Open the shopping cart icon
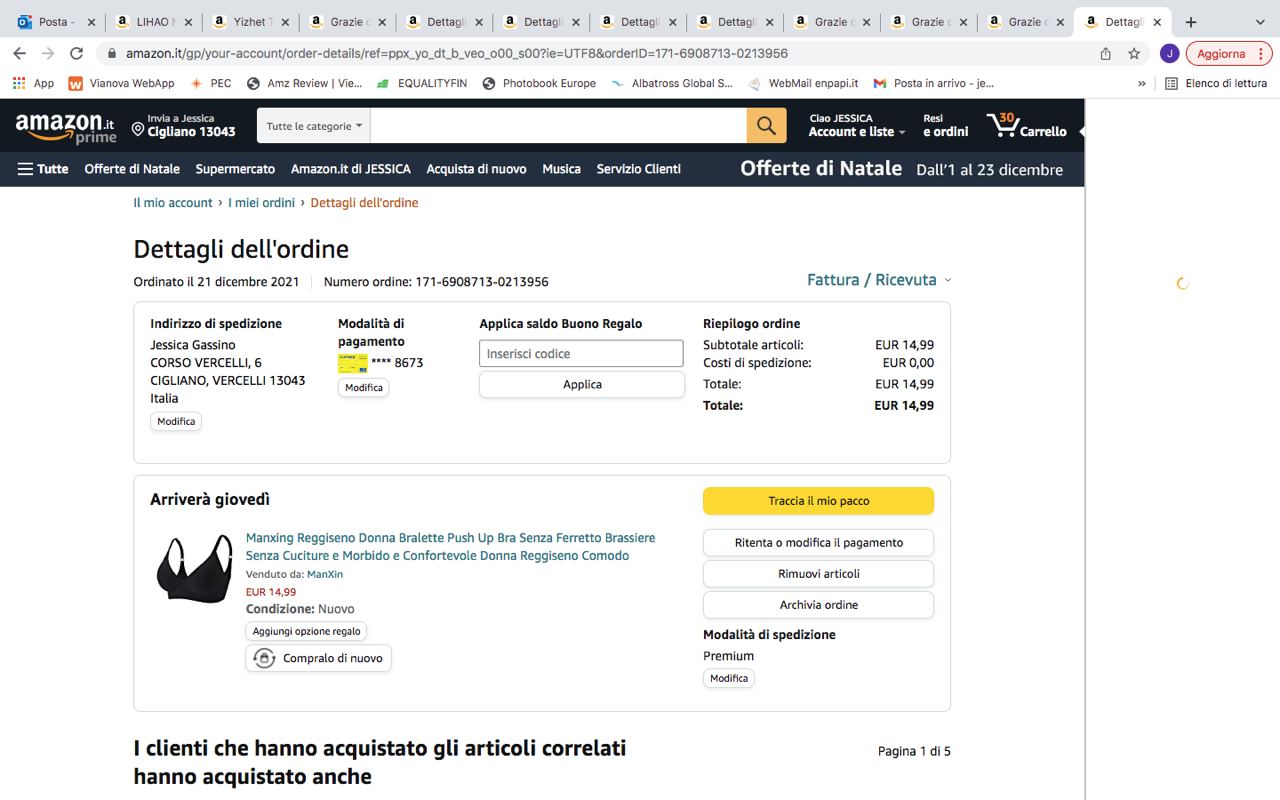The height and width of the screenshot is (800, 1280). coord(1026,126)
